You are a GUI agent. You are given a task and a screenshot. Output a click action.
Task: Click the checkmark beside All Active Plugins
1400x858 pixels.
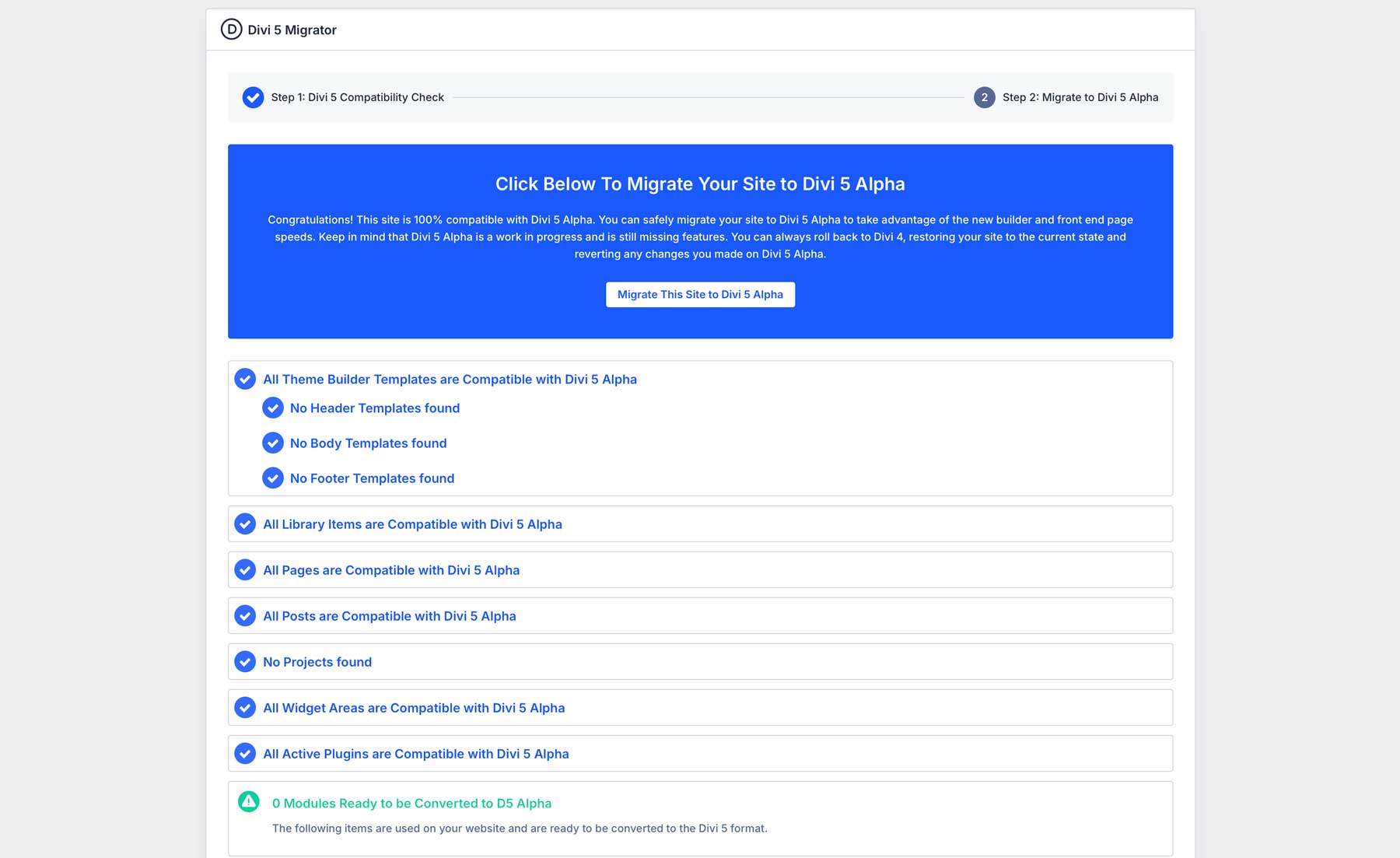(245, 753)
